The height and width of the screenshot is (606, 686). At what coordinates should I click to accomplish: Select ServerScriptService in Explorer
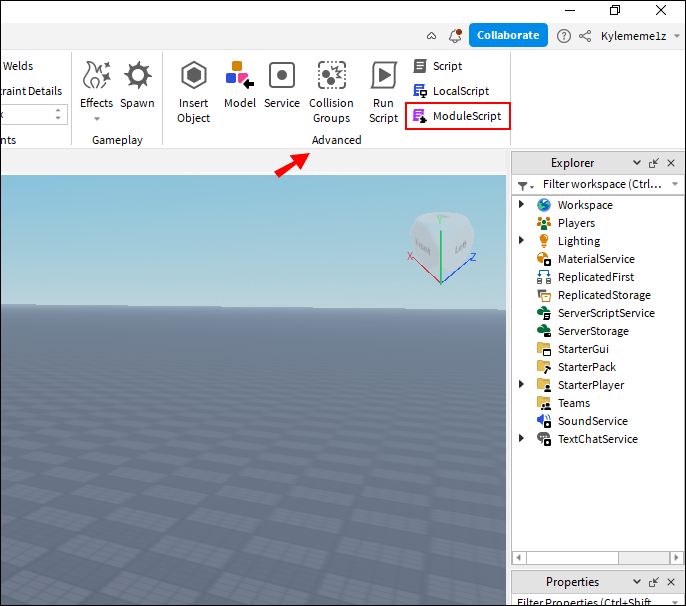click(x=606, y=313)
